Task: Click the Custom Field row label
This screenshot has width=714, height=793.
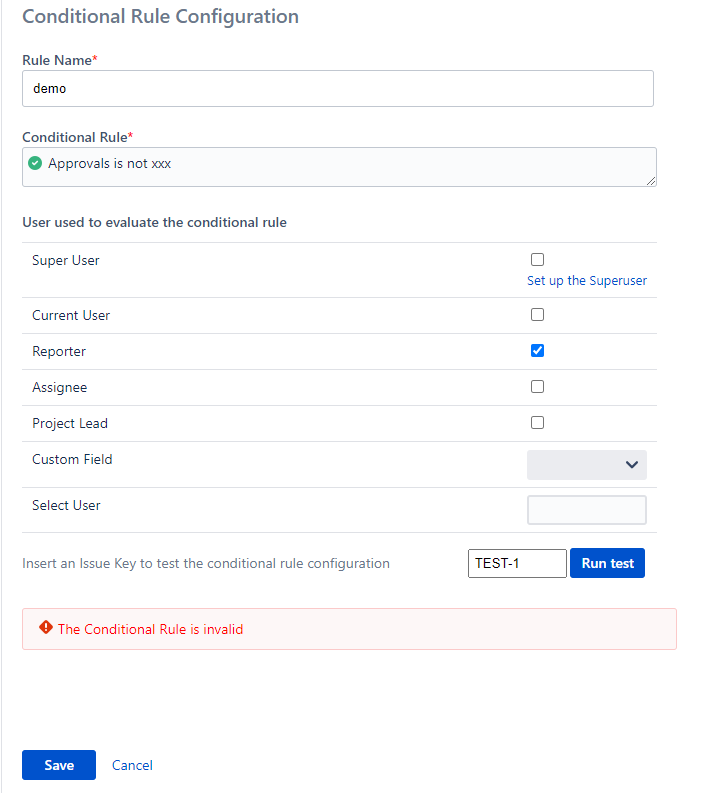Action: (72, 460)
